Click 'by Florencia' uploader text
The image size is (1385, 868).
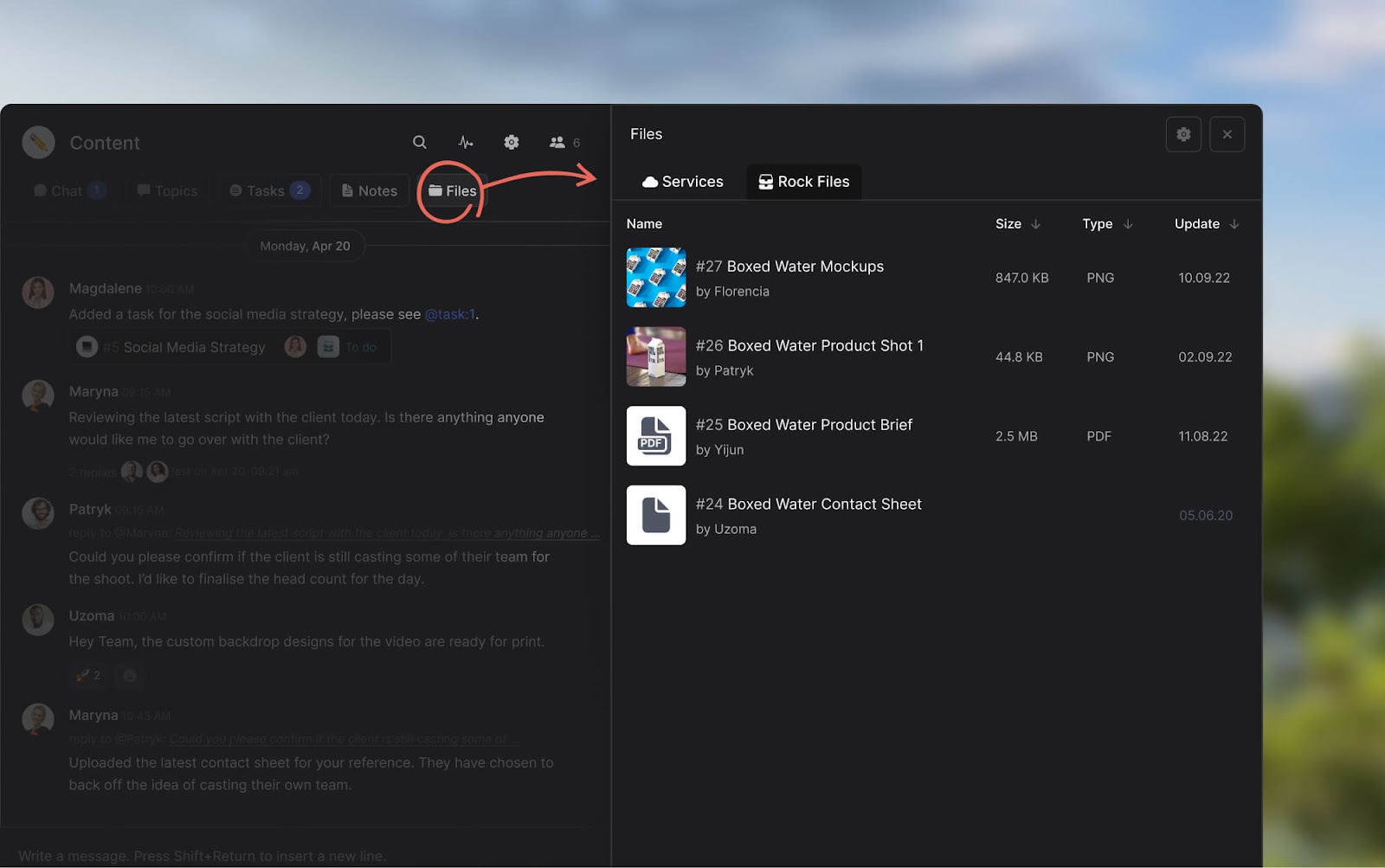tap(732, 292)
